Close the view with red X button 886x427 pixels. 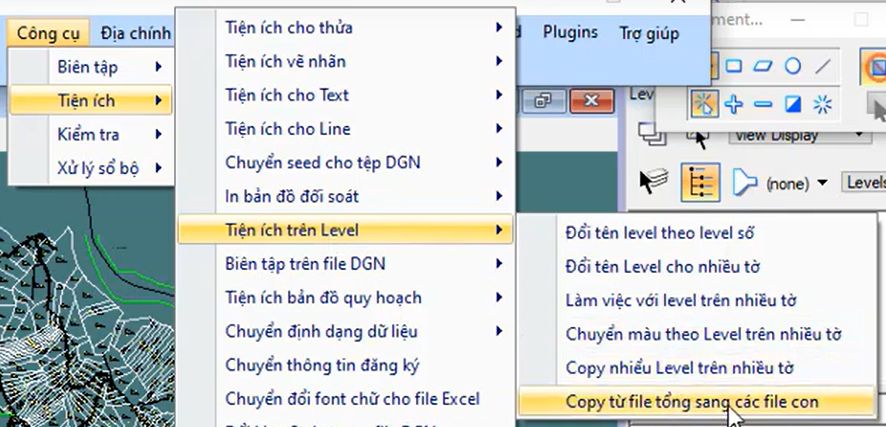tap(591, 101)
